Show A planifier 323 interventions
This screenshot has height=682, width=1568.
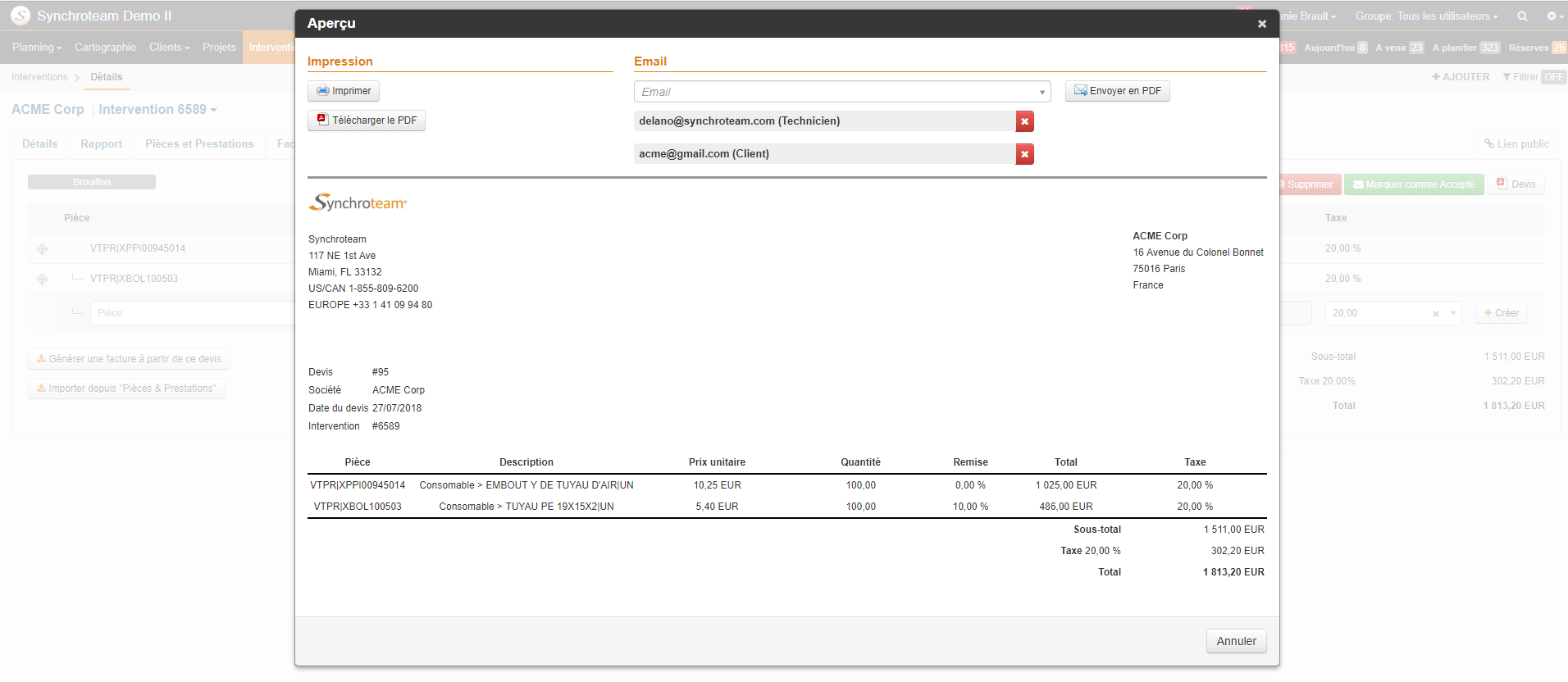coord(1466,48)
